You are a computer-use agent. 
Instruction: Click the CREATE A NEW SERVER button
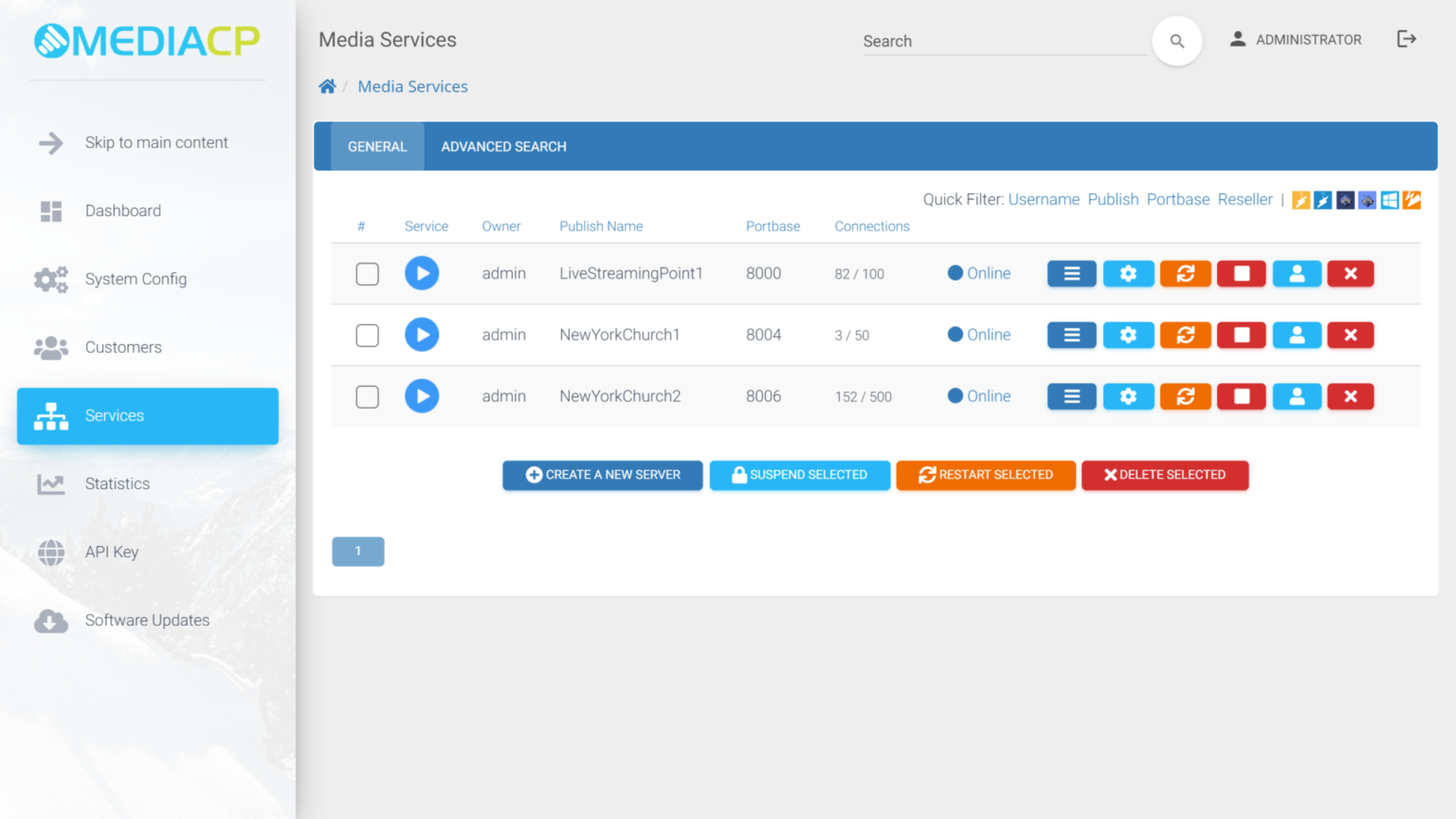[x=602, y=475]
